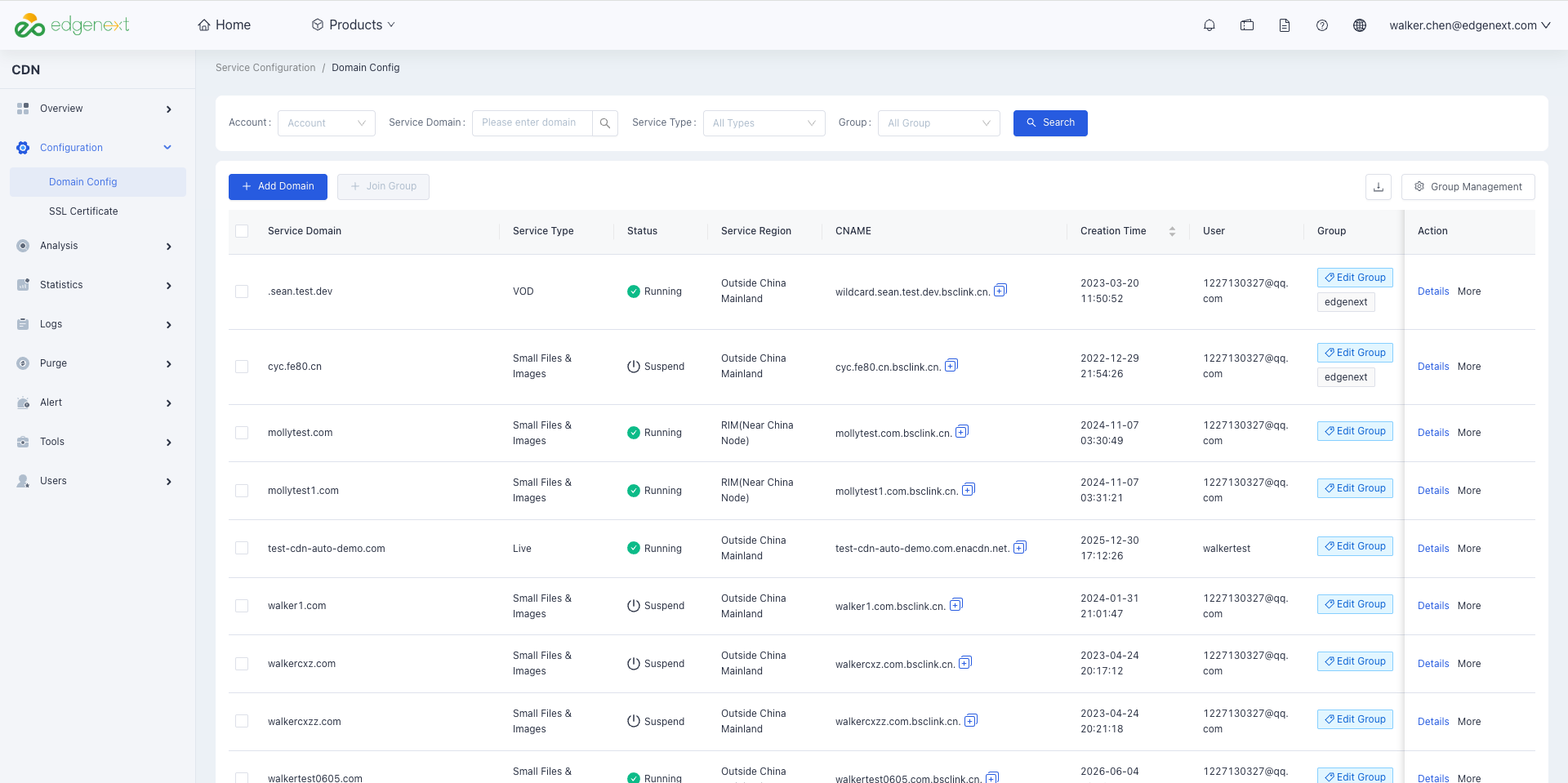Click the document icon in top bar
The width and height of the screenshot is (1568, 783).
click(1285, 25)
